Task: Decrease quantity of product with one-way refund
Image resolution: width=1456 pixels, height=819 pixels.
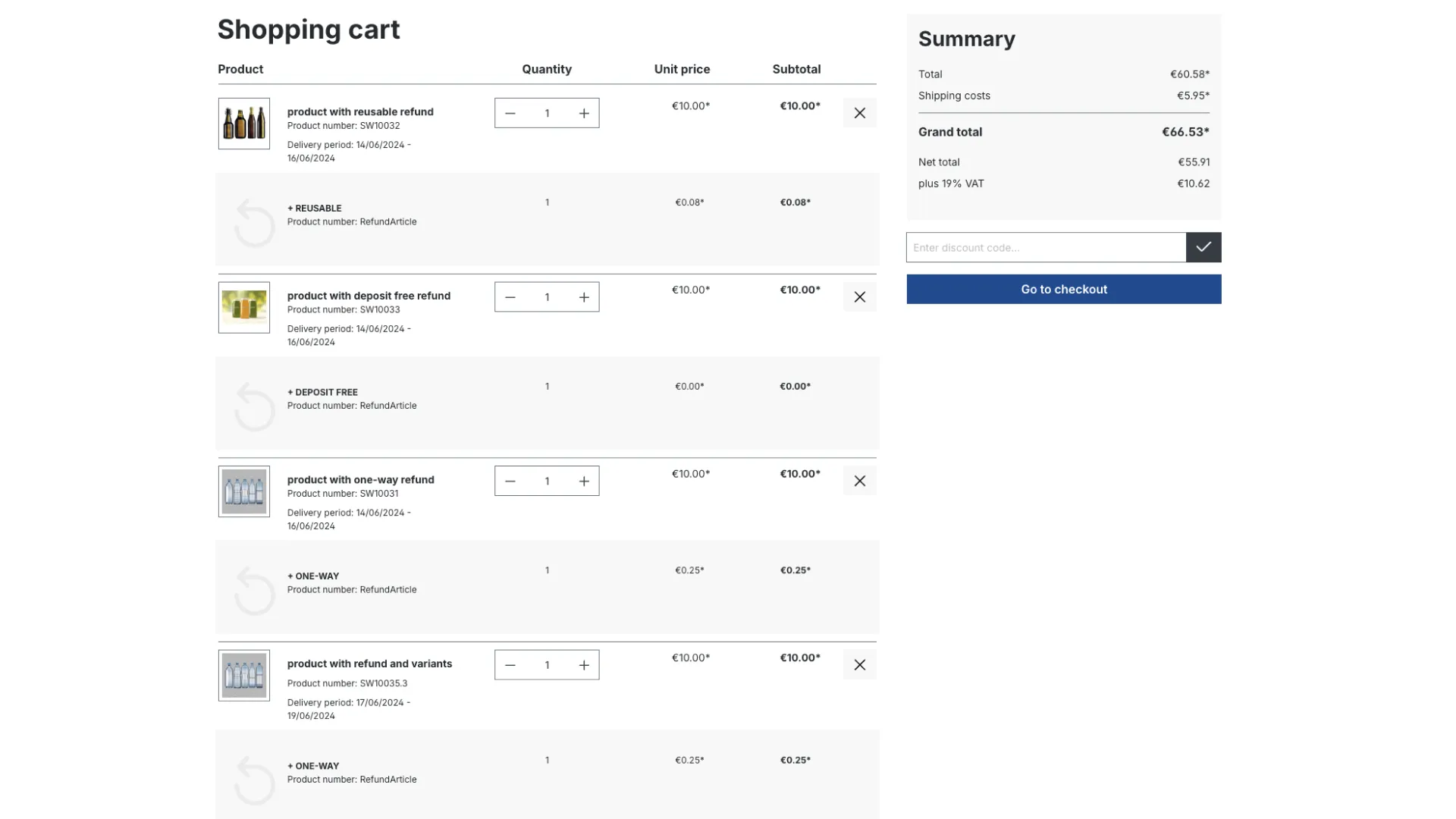Action: point(510,480)
